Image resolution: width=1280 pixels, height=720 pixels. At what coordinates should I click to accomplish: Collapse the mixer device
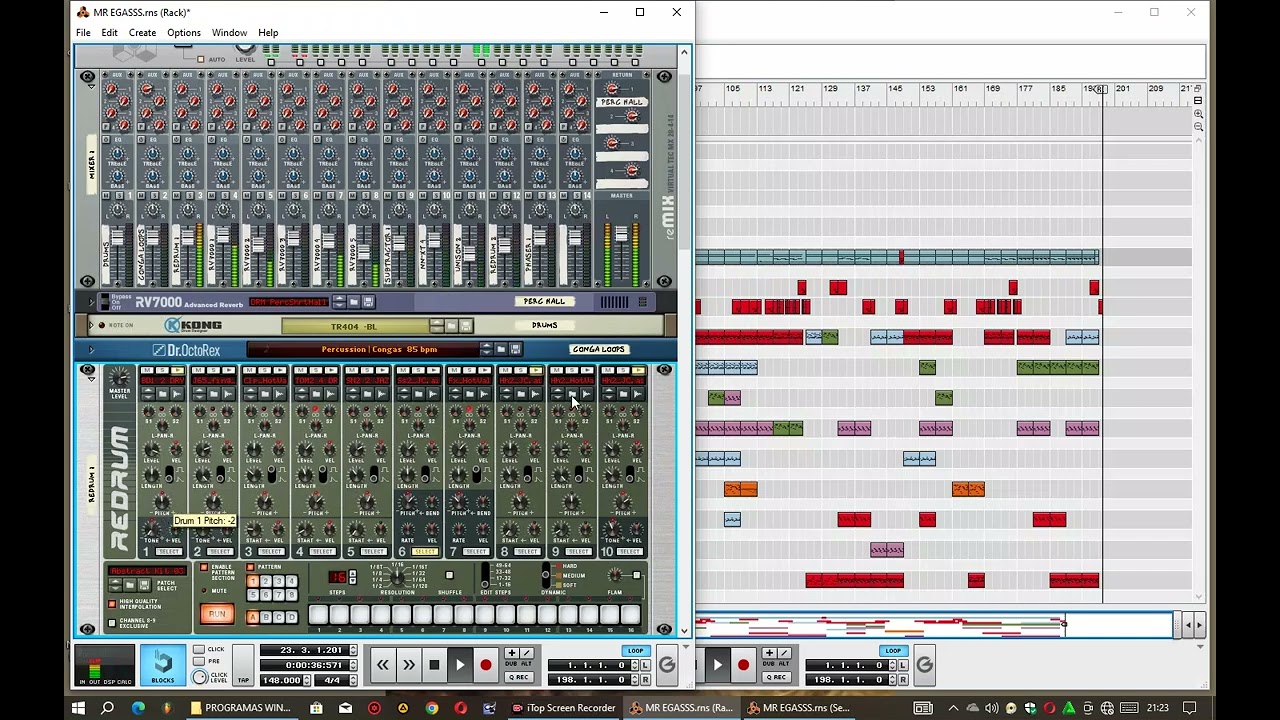click(89, 87)
